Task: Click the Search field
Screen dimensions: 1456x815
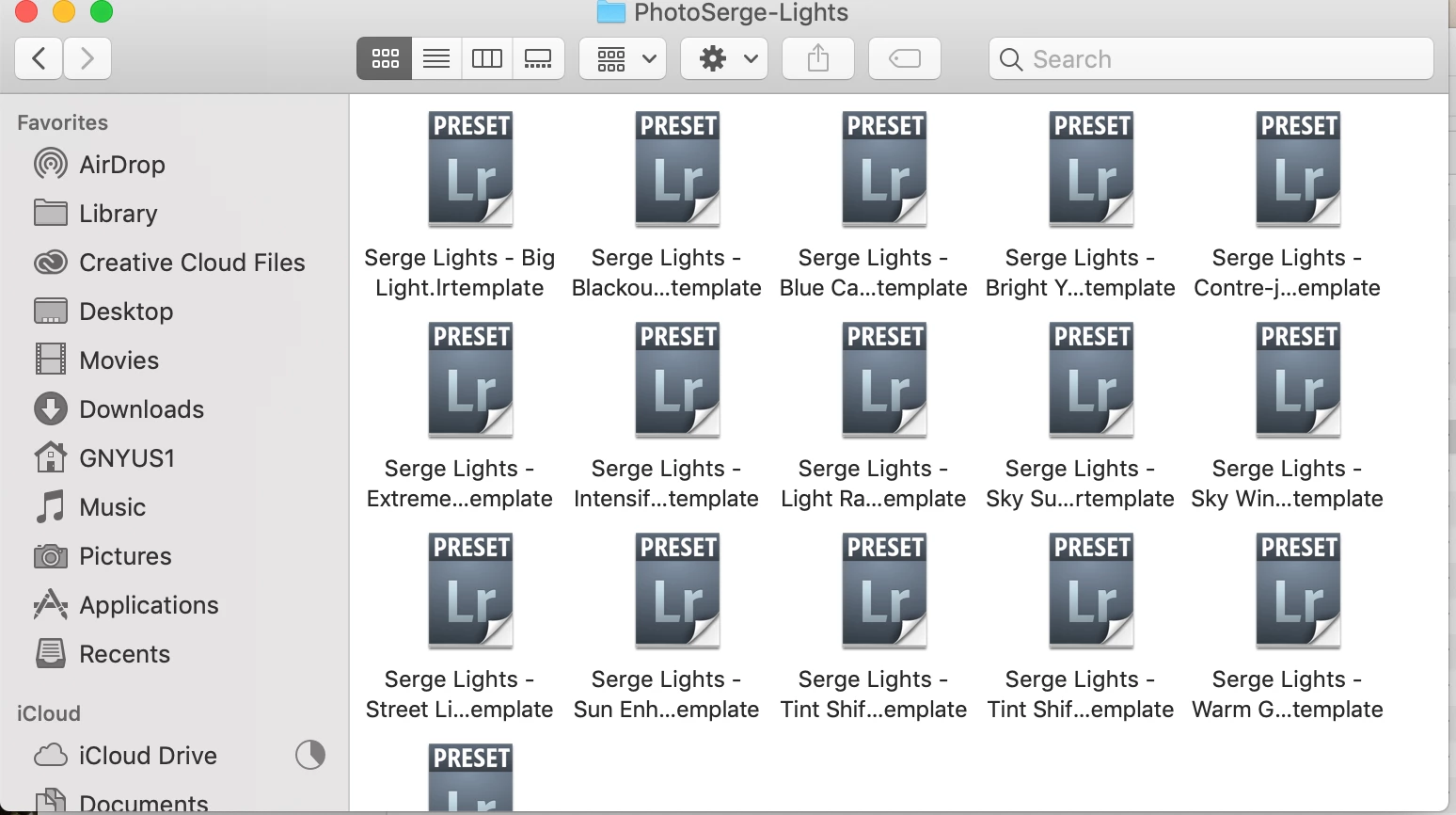Action: click(1211, 58)
